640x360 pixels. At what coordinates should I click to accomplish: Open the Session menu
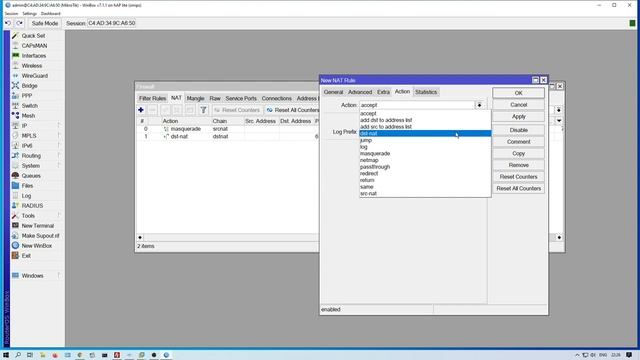(11, 13)
